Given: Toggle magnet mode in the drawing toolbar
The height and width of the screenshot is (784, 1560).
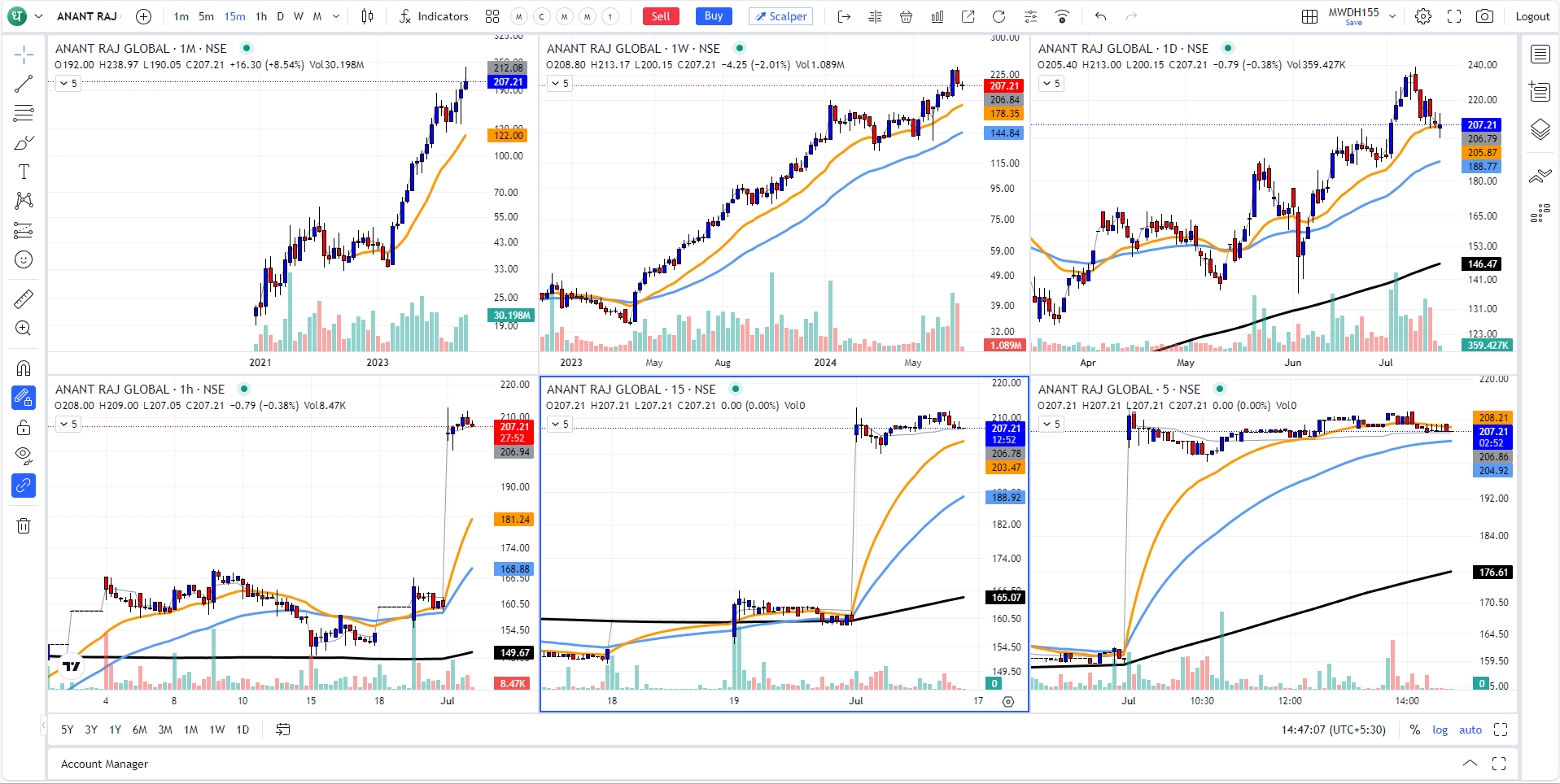Looking at the screenshot, I should coord(24,368).
